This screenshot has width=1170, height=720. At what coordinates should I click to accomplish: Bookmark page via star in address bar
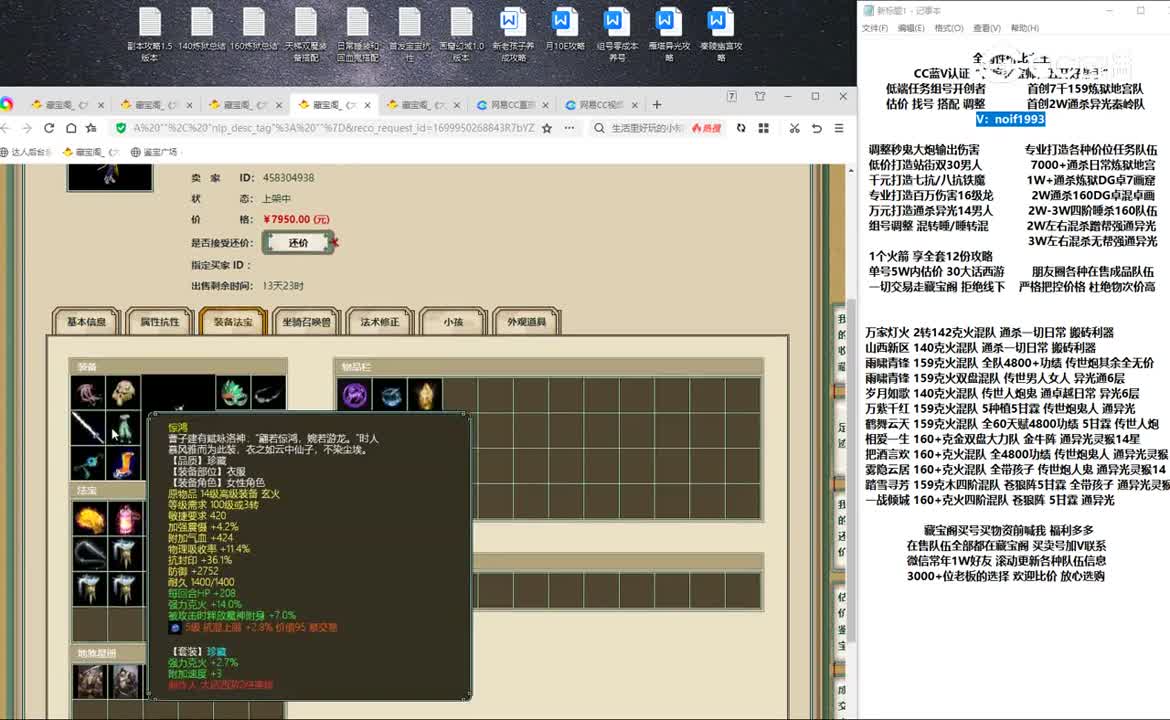point(547,128)
